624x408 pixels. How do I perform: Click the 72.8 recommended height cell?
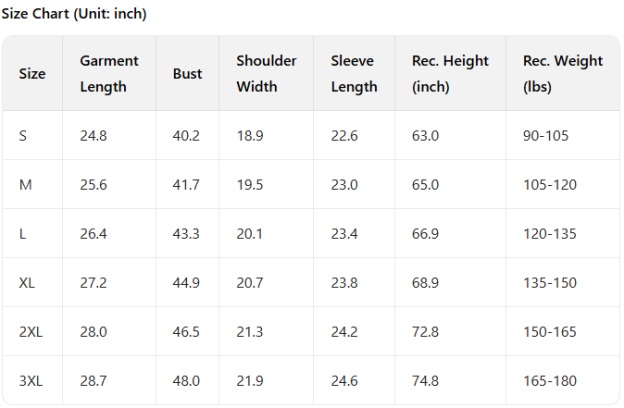[x=425, y=332]
